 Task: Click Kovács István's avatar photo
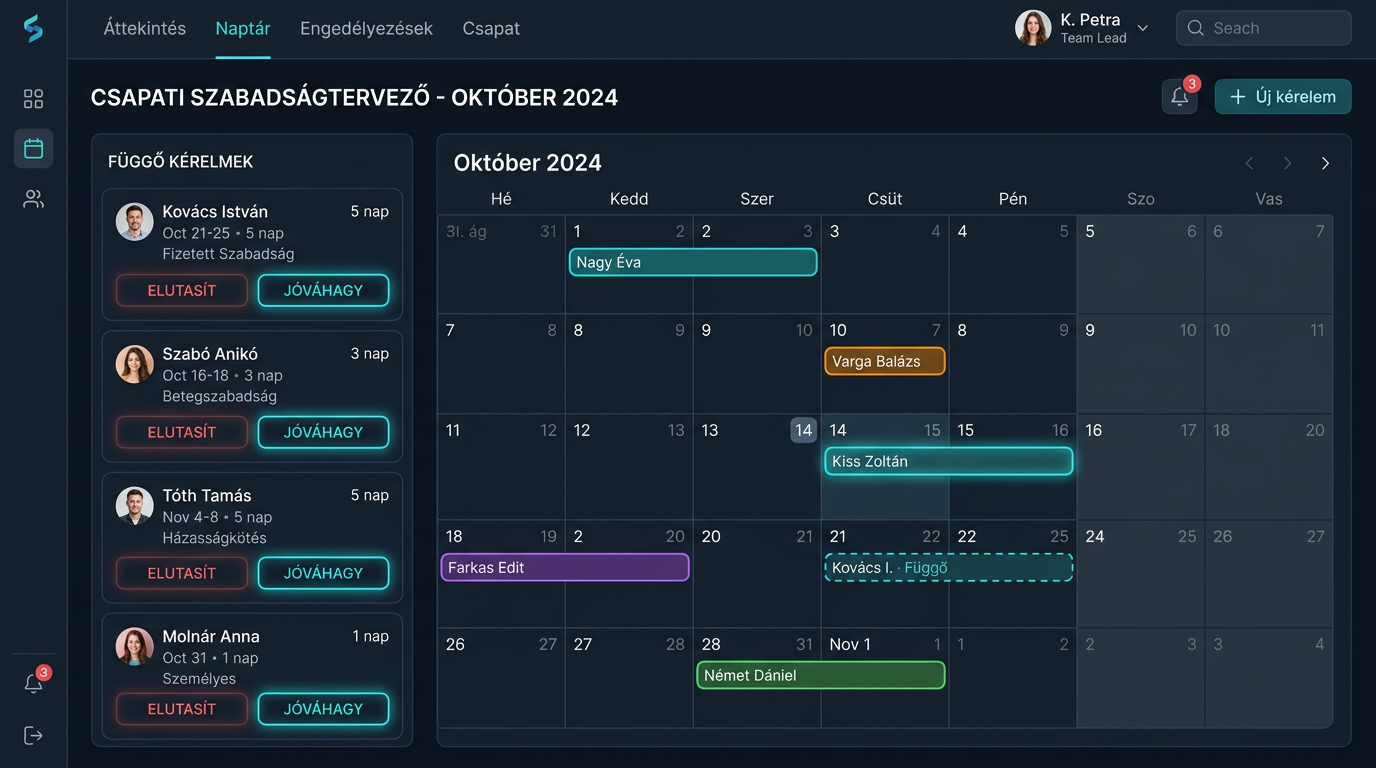(134, 222)
